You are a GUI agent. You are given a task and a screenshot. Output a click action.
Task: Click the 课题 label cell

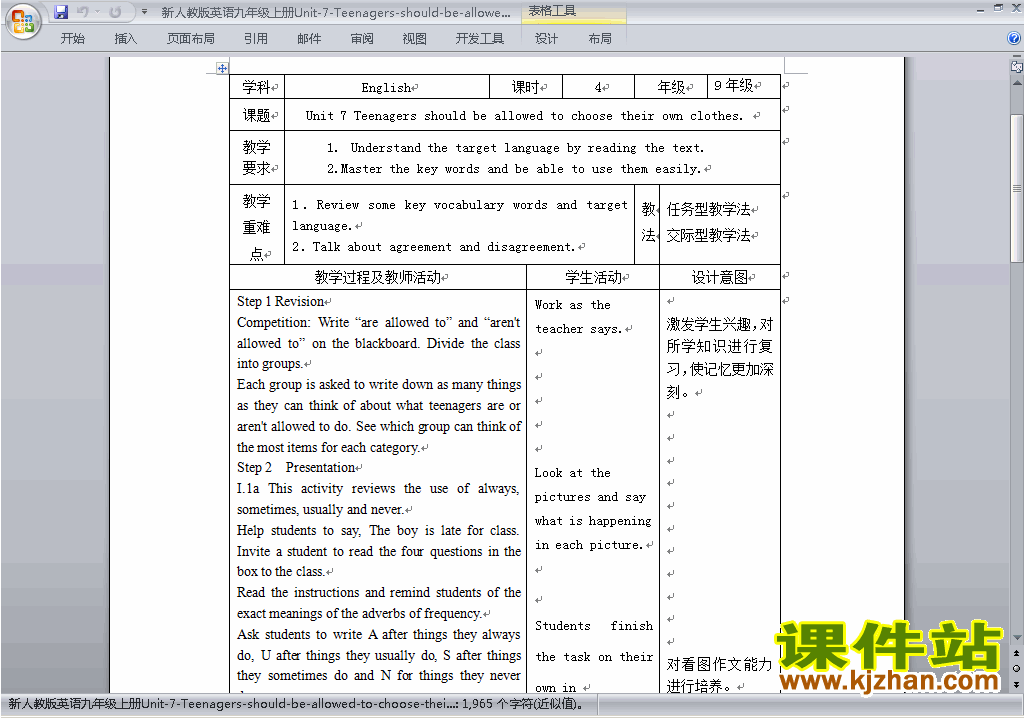tap(257, 116)
